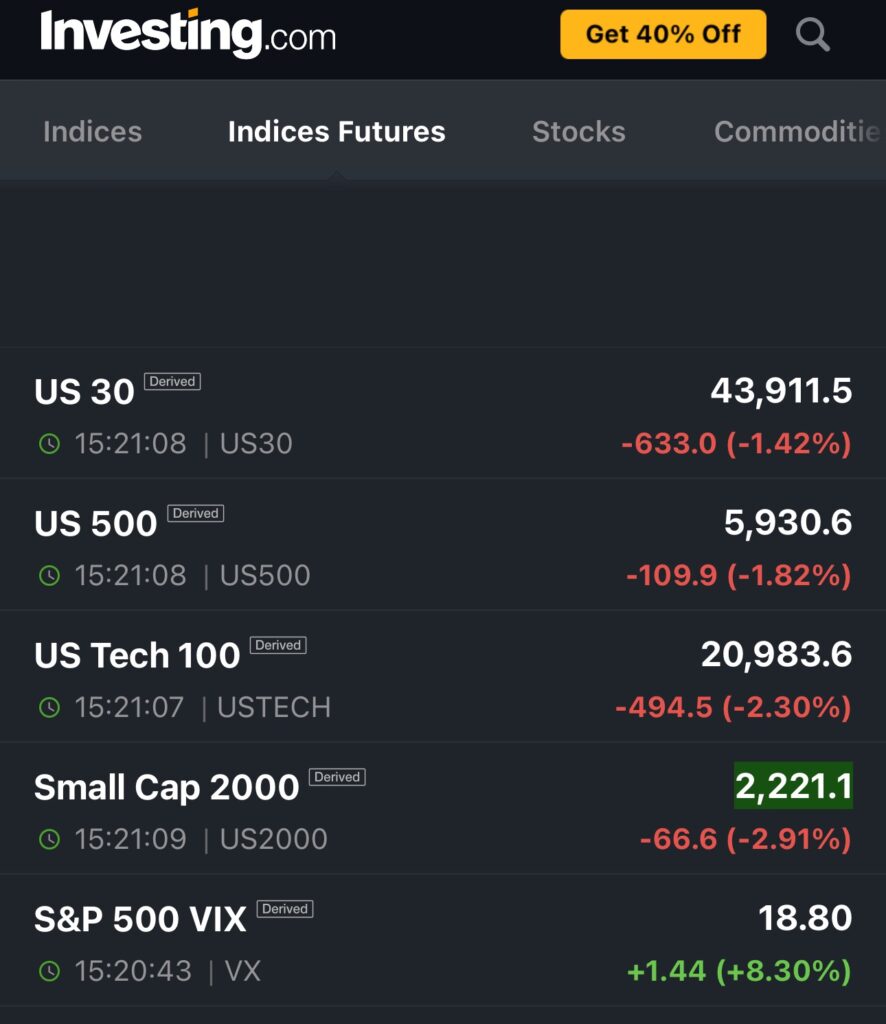The width and height of the screenshot is (886, 1024).
Task: Click the clock icon beside USTECH
Action: click(x=49, y=708)
